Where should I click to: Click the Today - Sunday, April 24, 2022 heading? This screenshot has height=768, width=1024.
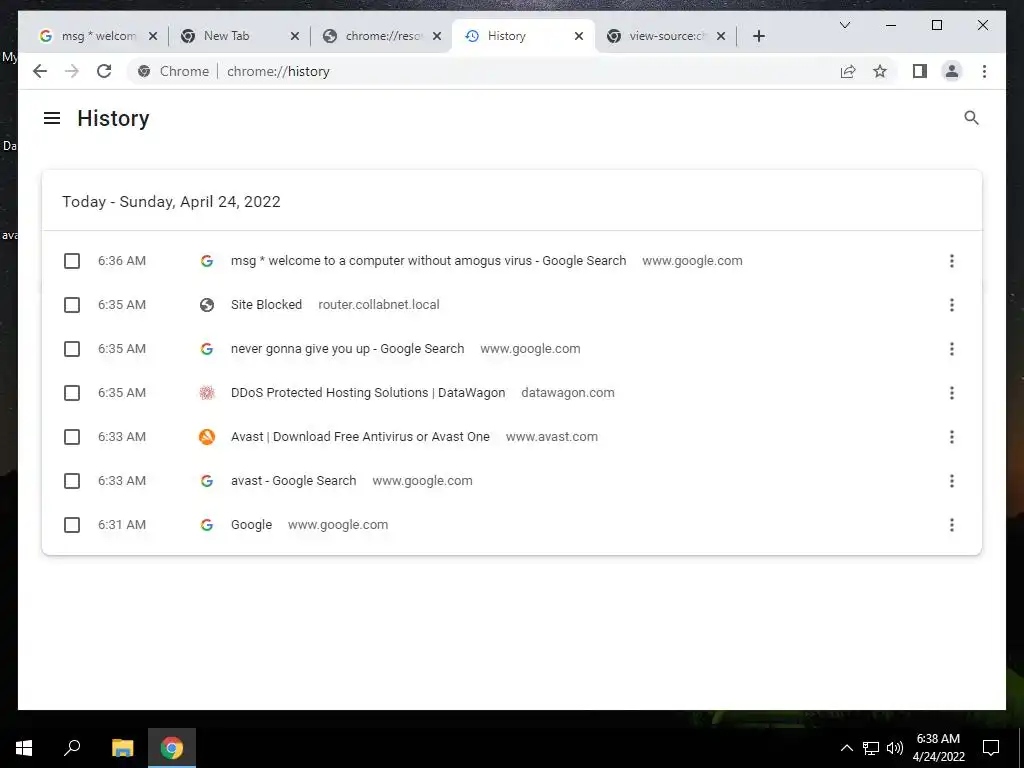(x=171, y=201)
